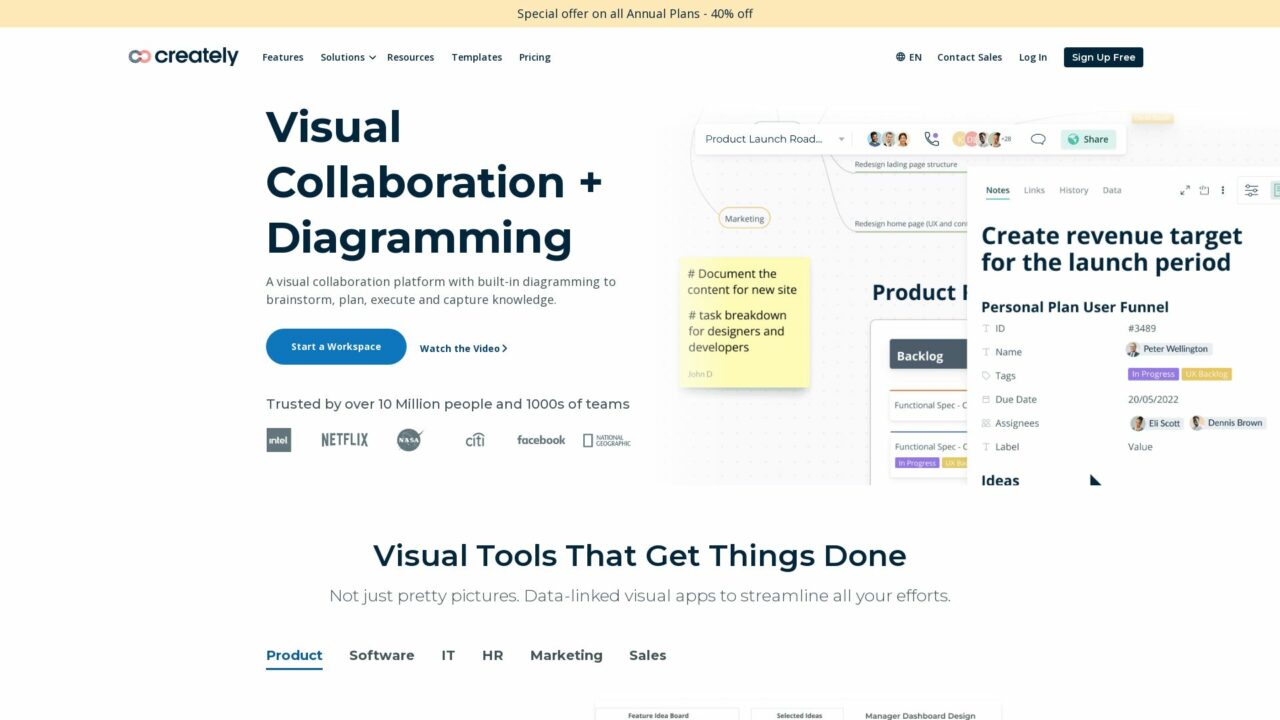Click the expand arrows icon in notes panel
Image resolution: width=1280 pixels, height=720 pixels.
[1185, 190]
